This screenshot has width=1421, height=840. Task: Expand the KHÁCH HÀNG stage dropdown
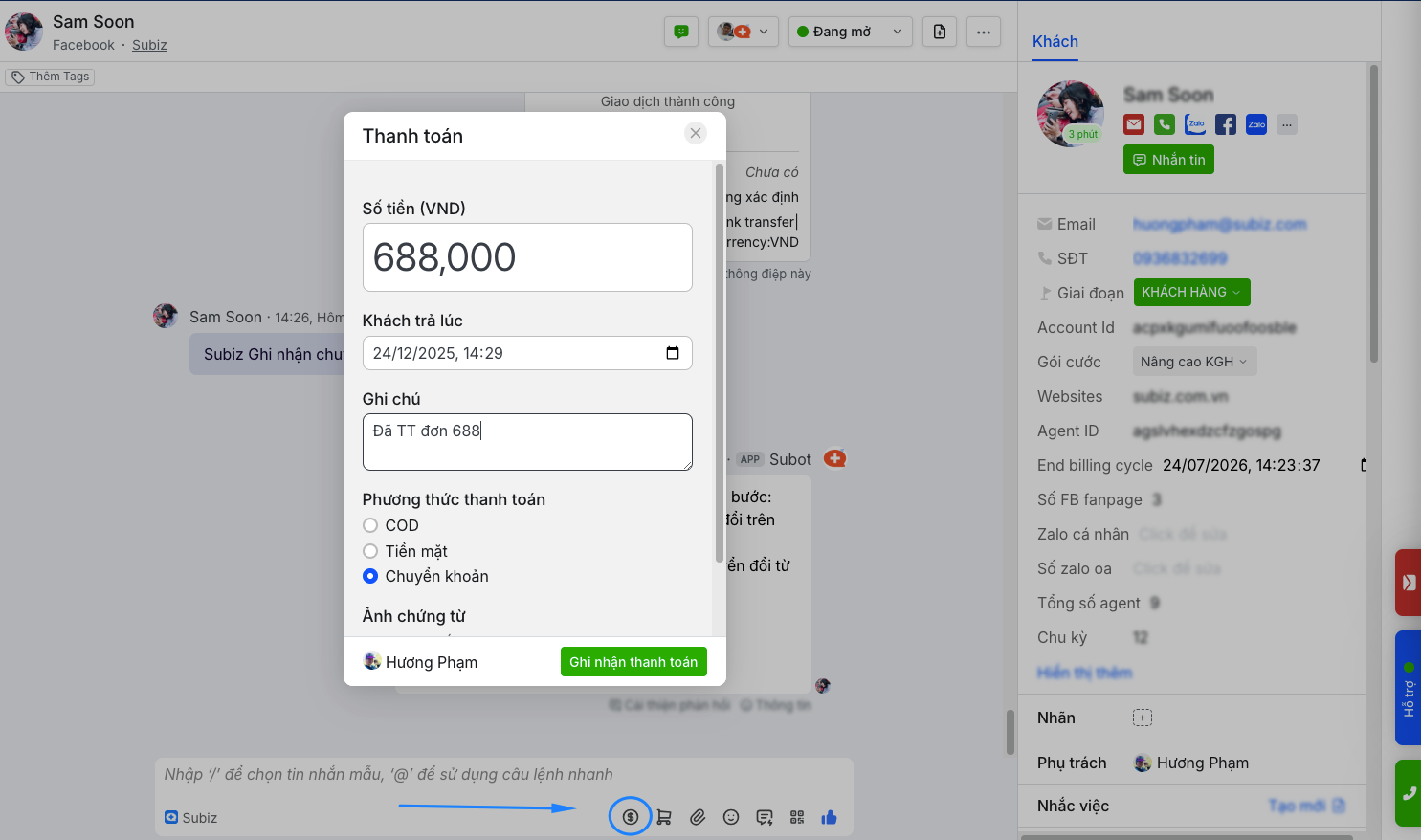point(1191,292)
